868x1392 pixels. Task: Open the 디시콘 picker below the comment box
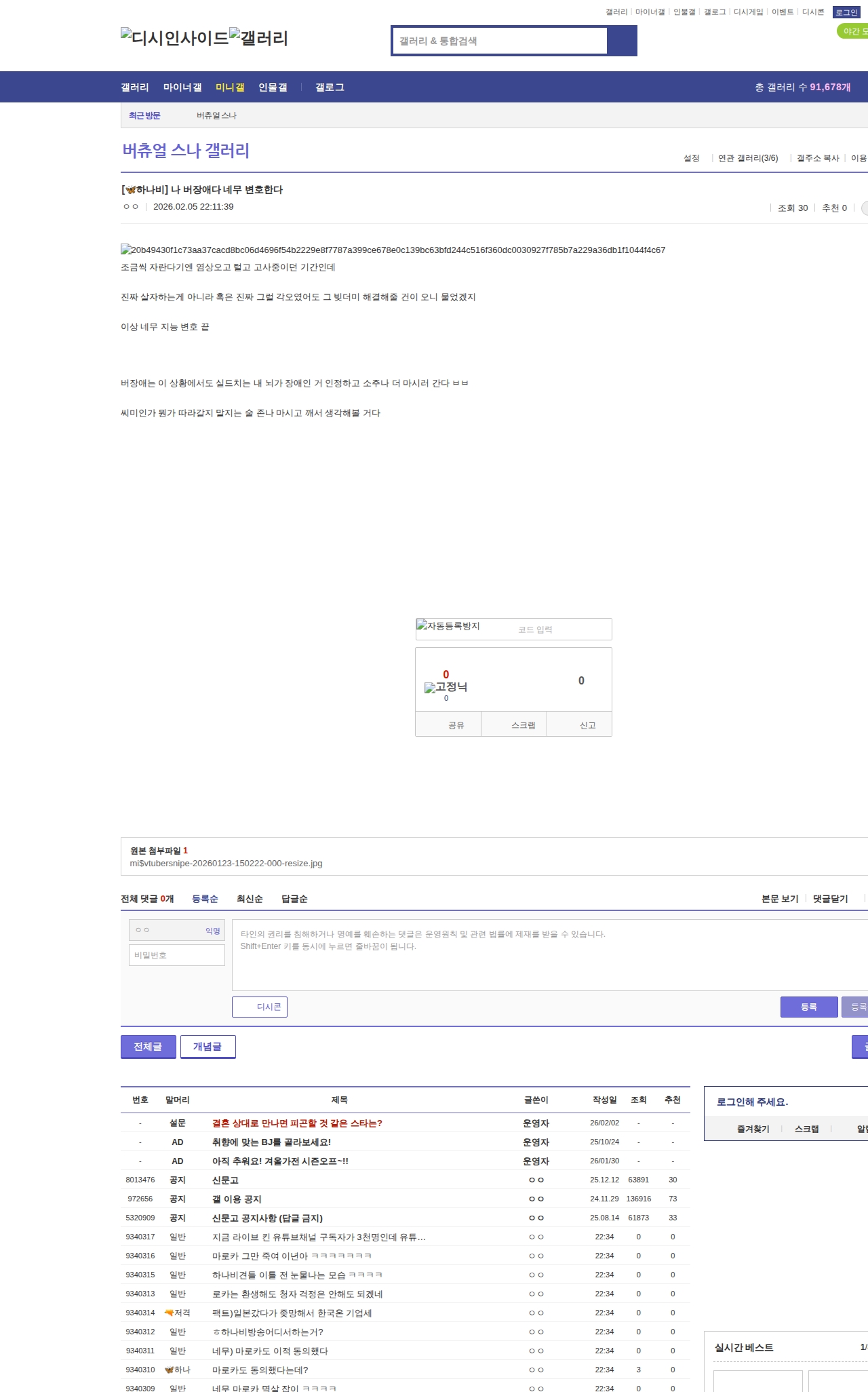click(x=260, y=1007)
